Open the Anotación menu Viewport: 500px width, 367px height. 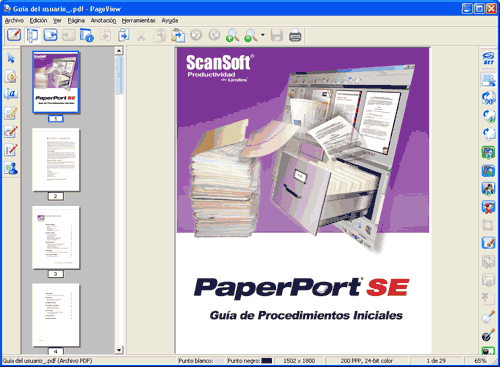click(x=103, y=21)
